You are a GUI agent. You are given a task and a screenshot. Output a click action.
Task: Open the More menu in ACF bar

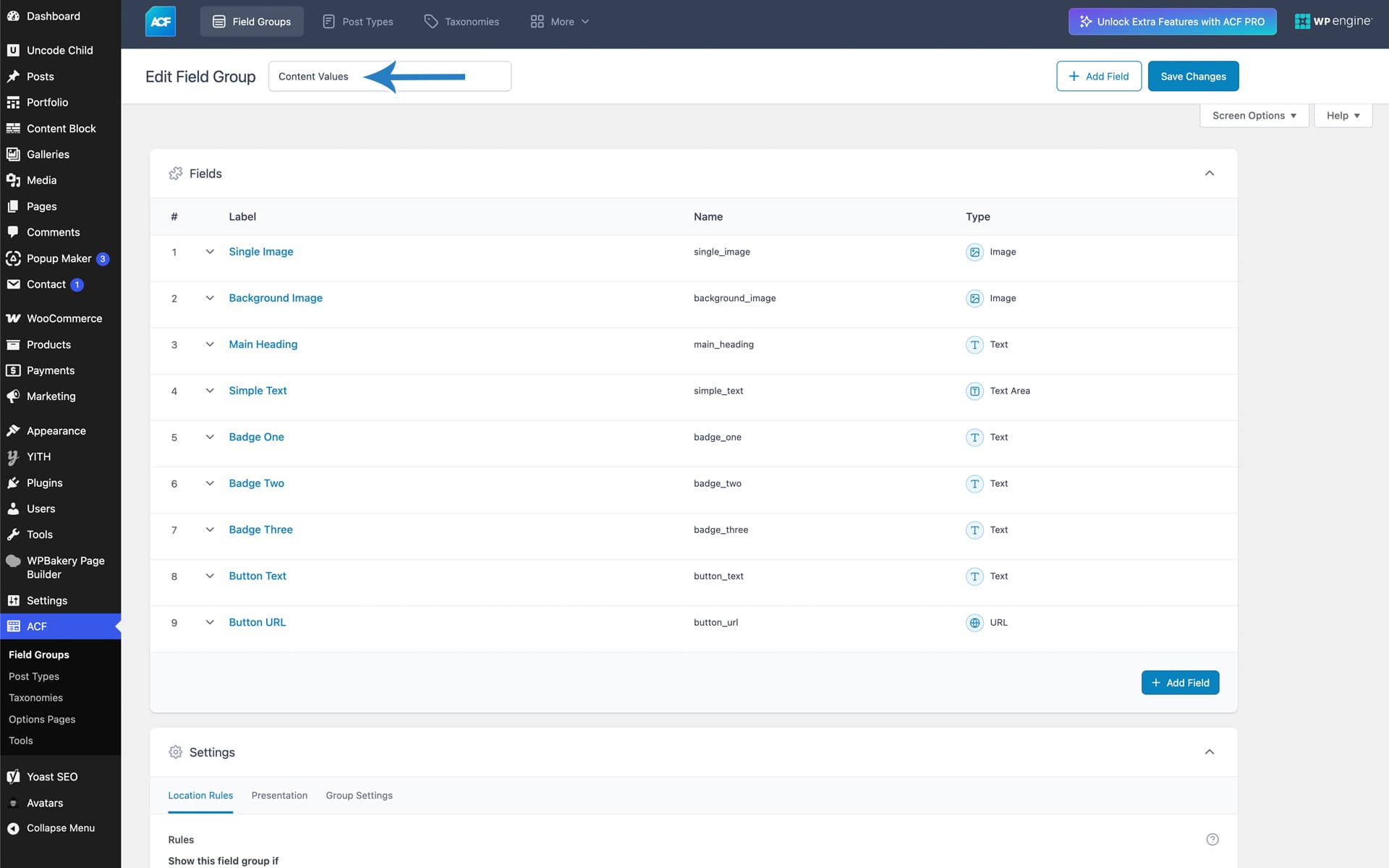coord(560,22)
